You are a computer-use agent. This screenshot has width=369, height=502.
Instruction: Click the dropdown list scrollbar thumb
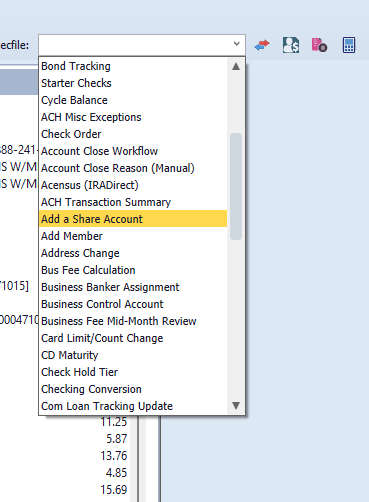point(236,186)
